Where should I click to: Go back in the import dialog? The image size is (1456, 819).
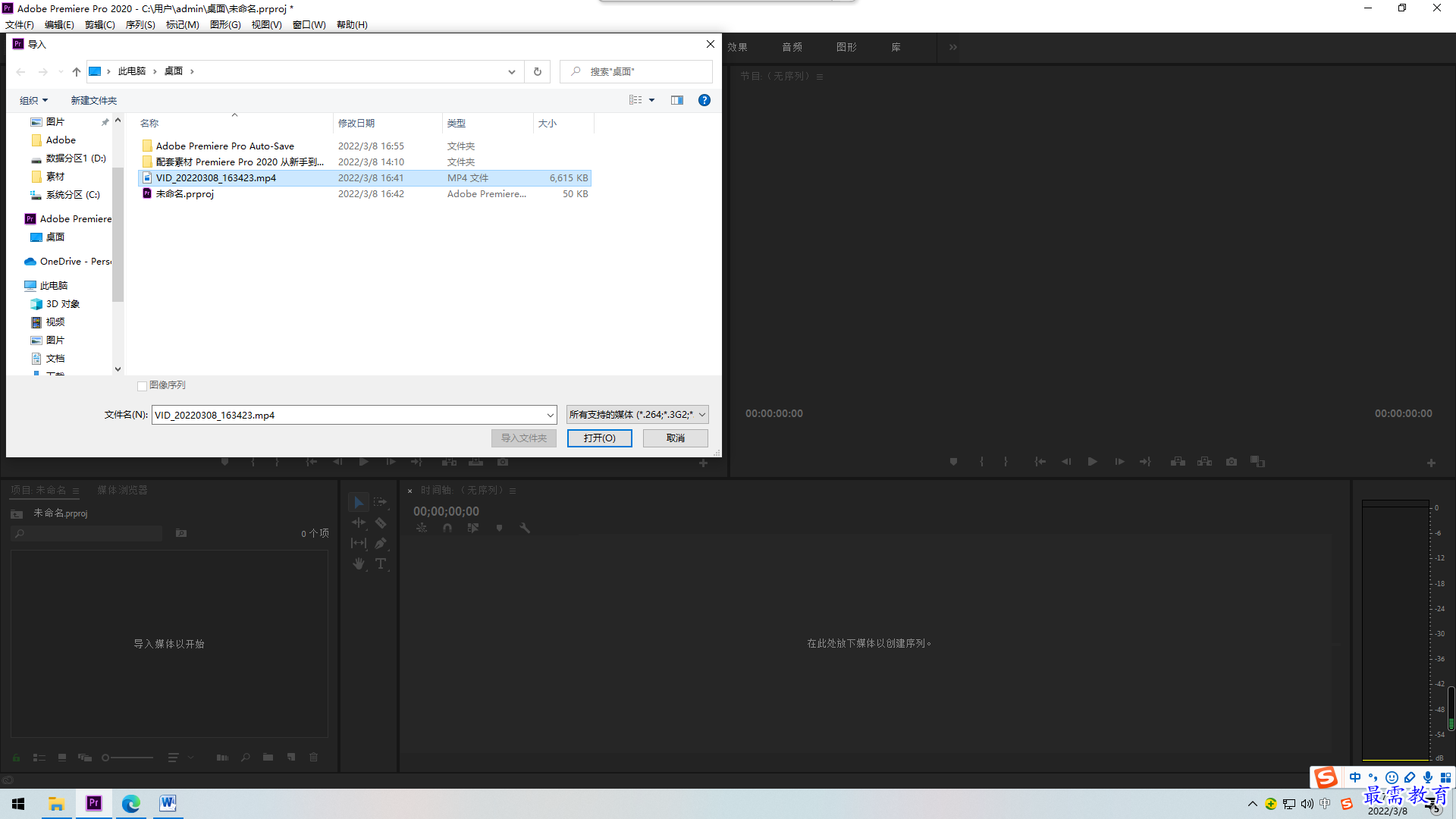(20, 71)
